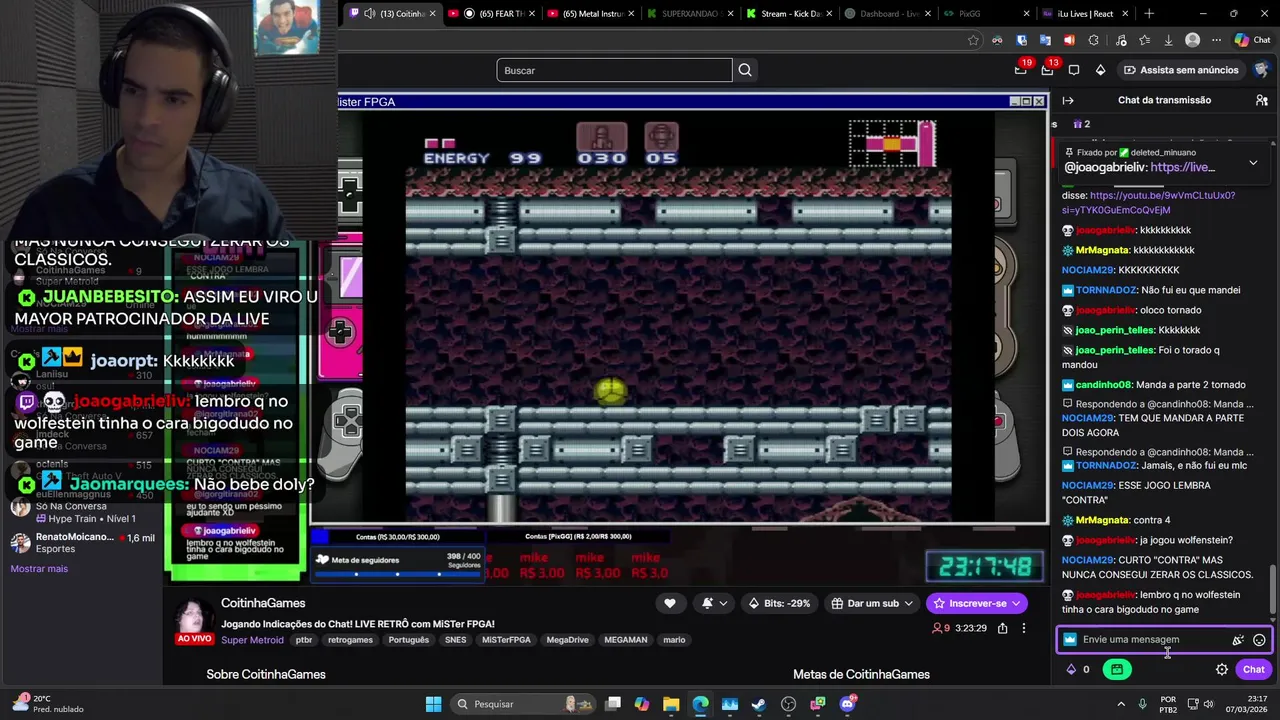
Task: Open the Get Bits diamond icon in header
Action: [x=1100, y=70]
